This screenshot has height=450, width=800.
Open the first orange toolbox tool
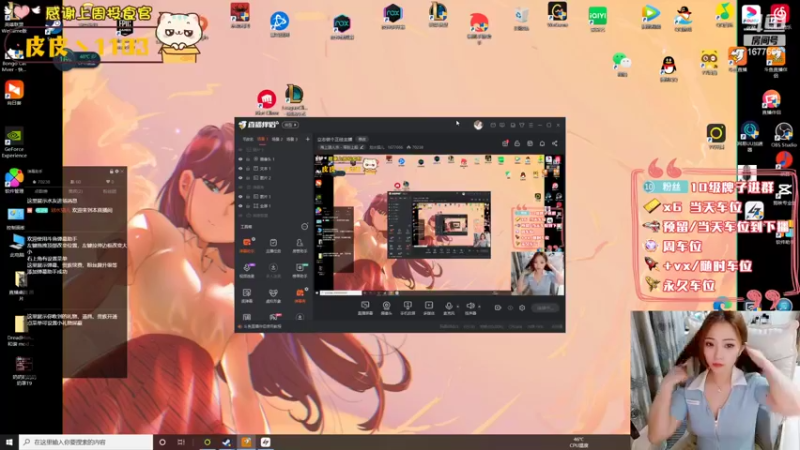tap(247, 245)
